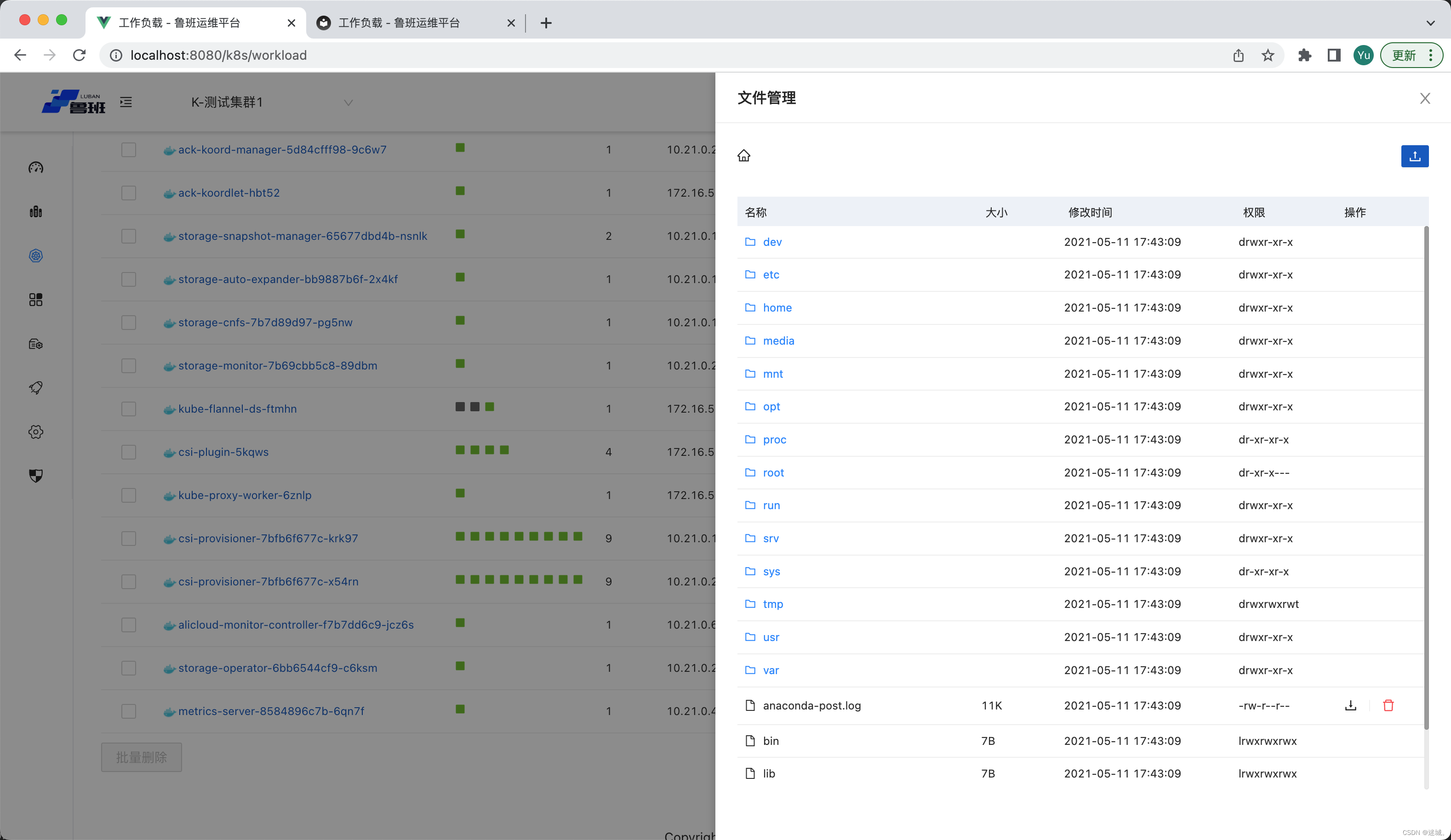Viewport: 1451px width, 840px height.
Task: Tick the metrics-server-8584896c7b-6qn7f checkbox
Action: 128,711
